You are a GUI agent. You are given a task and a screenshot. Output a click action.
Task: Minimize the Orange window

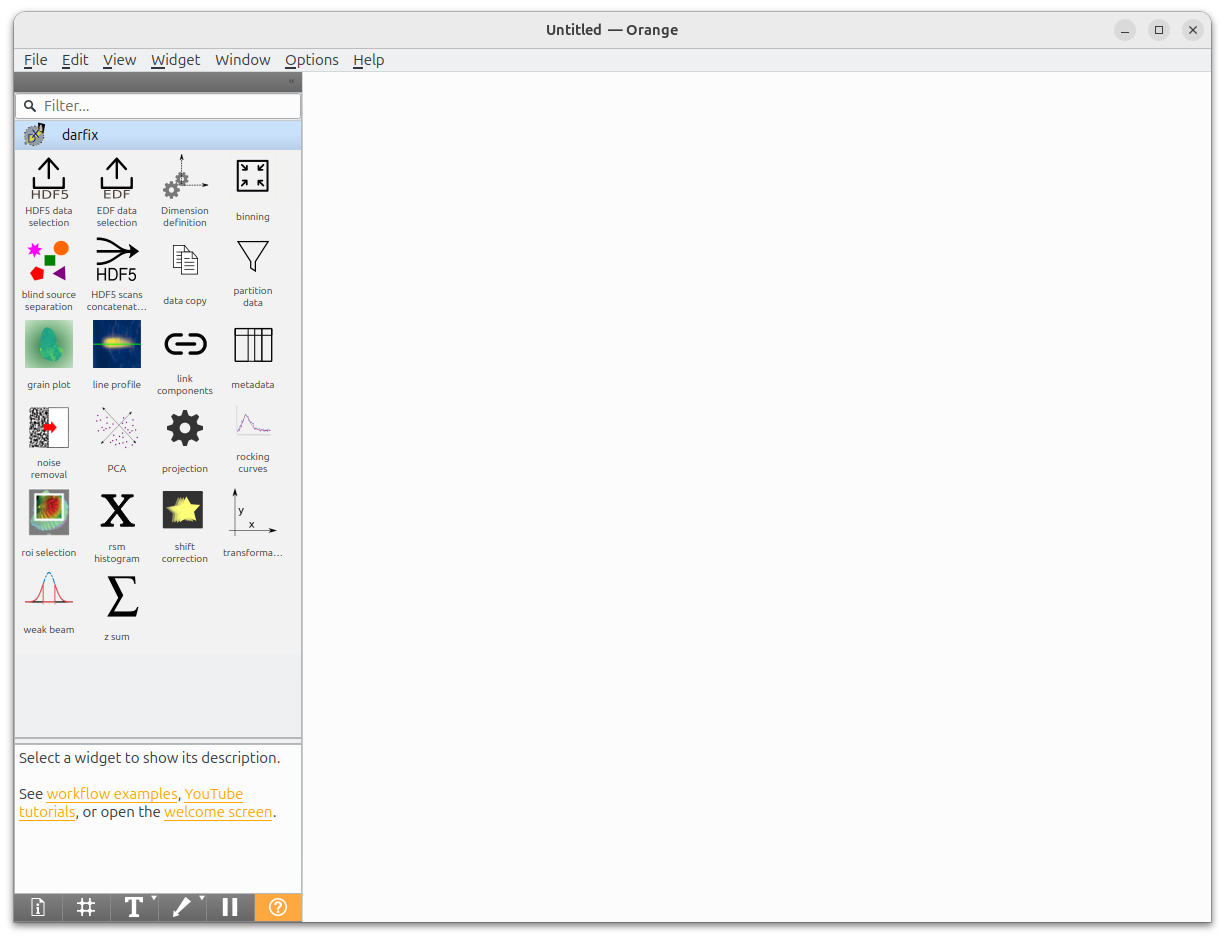pyautogui.click(x=1125, y=30)
